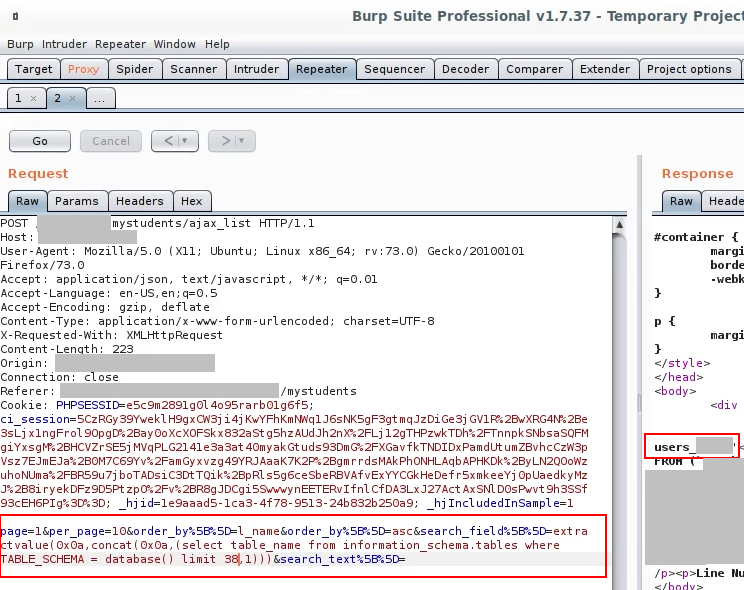Open the Window menu
The image size is (744, 590).
[x=174, y=44]
